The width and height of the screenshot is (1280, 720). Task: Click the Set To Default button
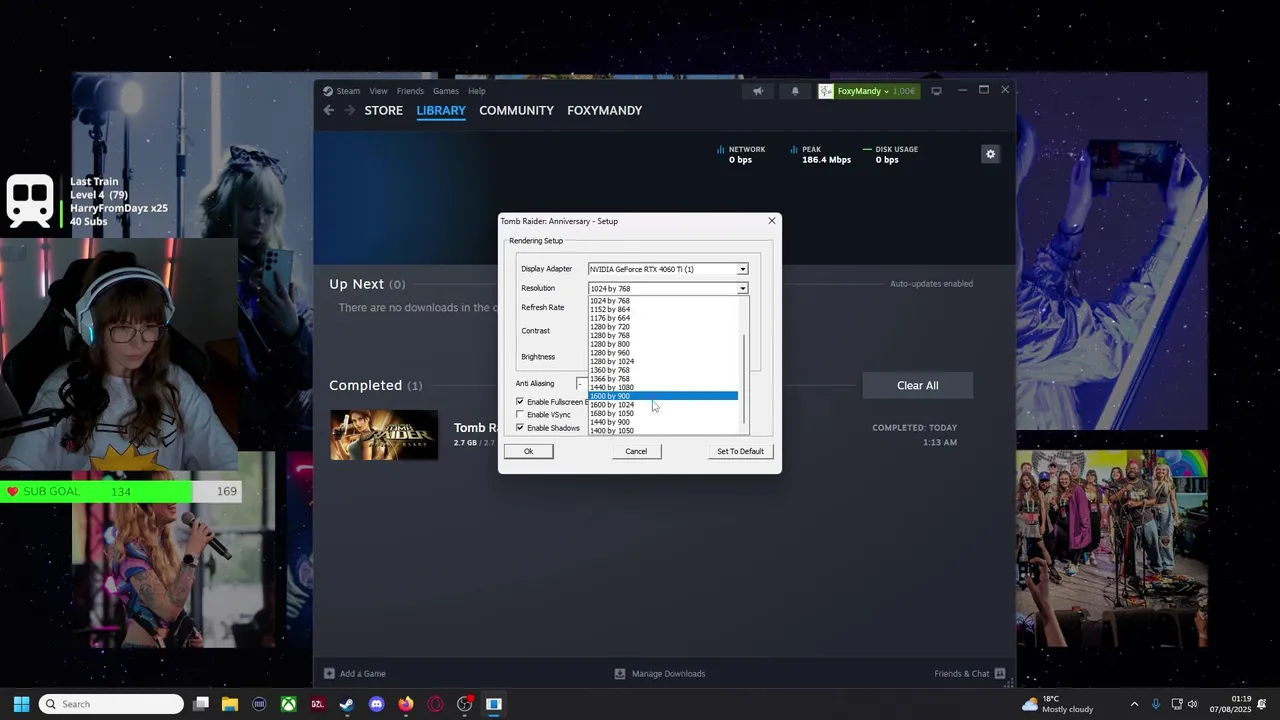[x=740, y=451]
